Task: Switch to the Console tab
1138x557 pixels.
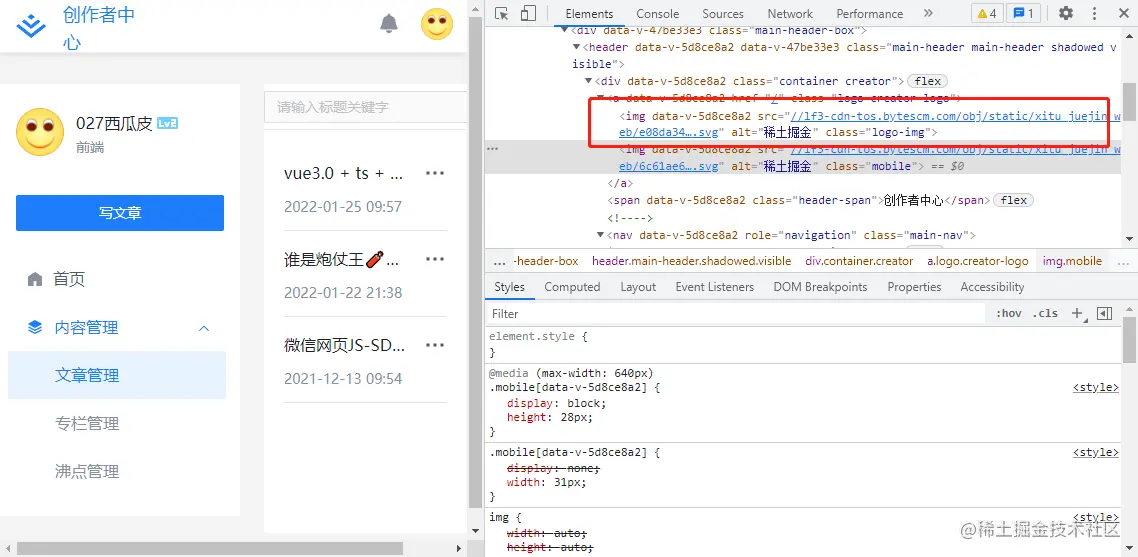Action: tap(656, 14)
